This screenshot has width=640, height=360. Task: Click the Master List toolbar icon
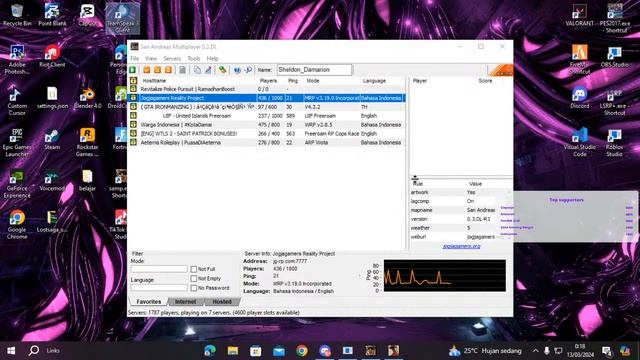click(x=182, y=70)
